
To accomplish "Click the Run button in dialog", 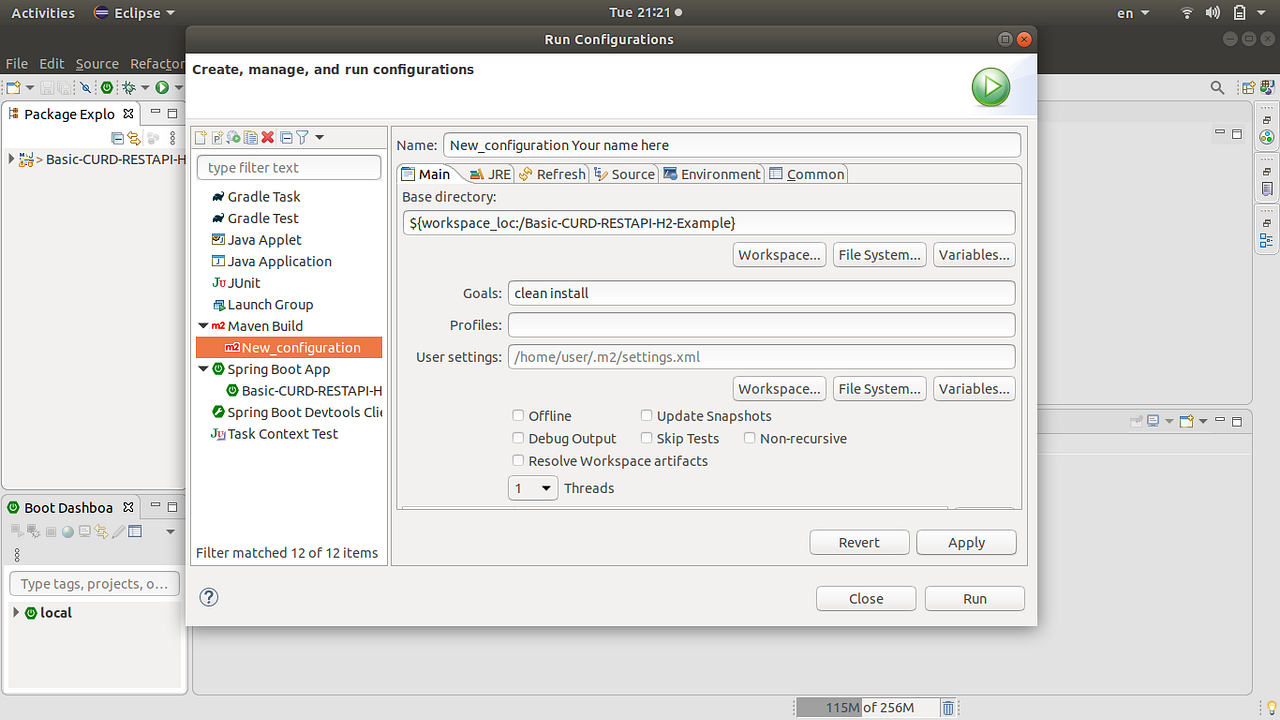I will coord(975,598).
